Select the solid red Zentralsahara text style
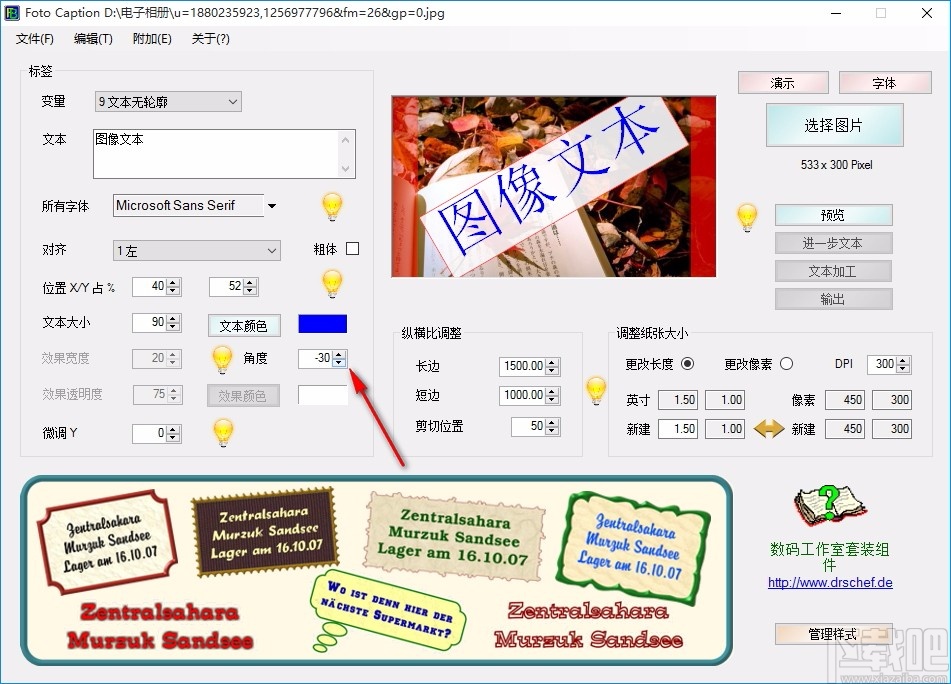 coord(160,626)
